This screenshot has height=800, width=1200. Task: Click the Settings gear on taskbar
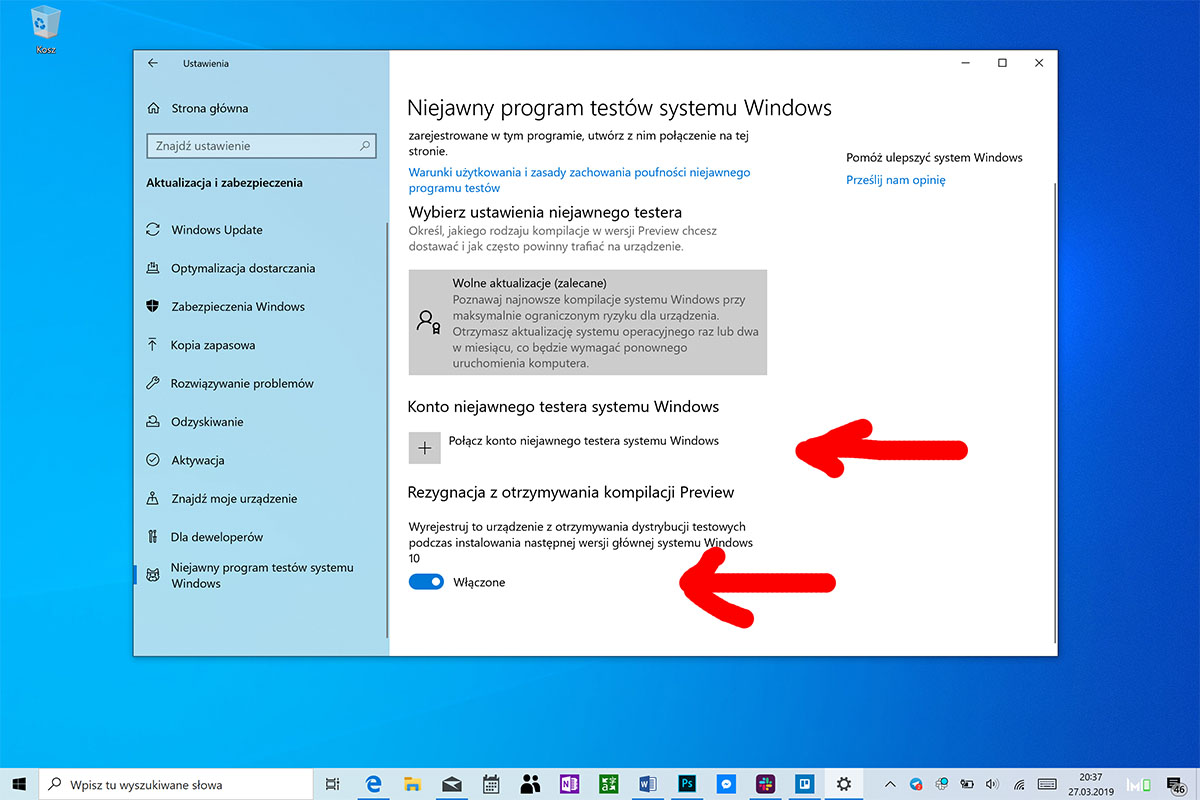point(843,785)
